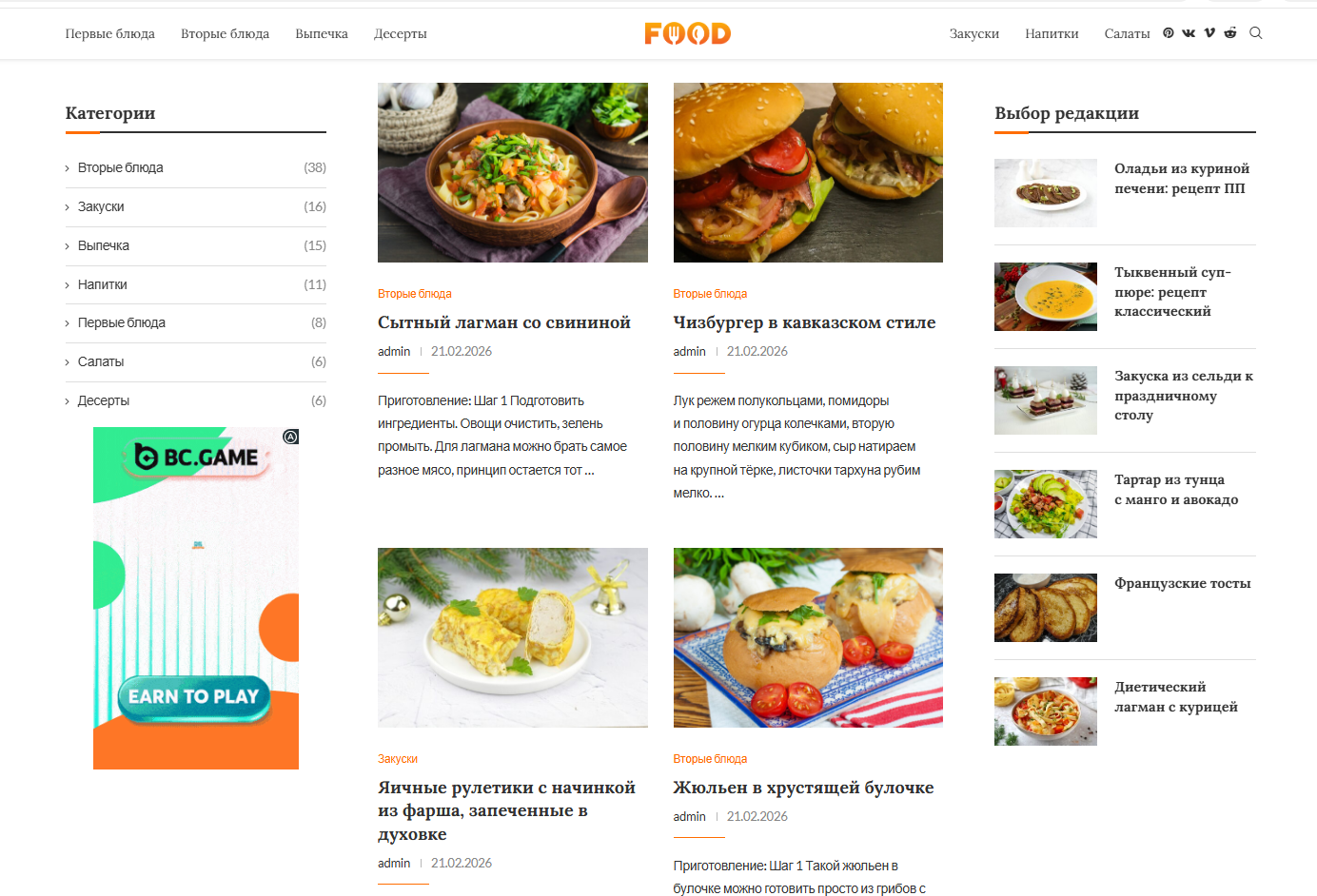The width and height of the screenshot is (1317, 896).
Task: Open the Выпечка menu item
Action: pyautogui.click(x=322, y=33)
